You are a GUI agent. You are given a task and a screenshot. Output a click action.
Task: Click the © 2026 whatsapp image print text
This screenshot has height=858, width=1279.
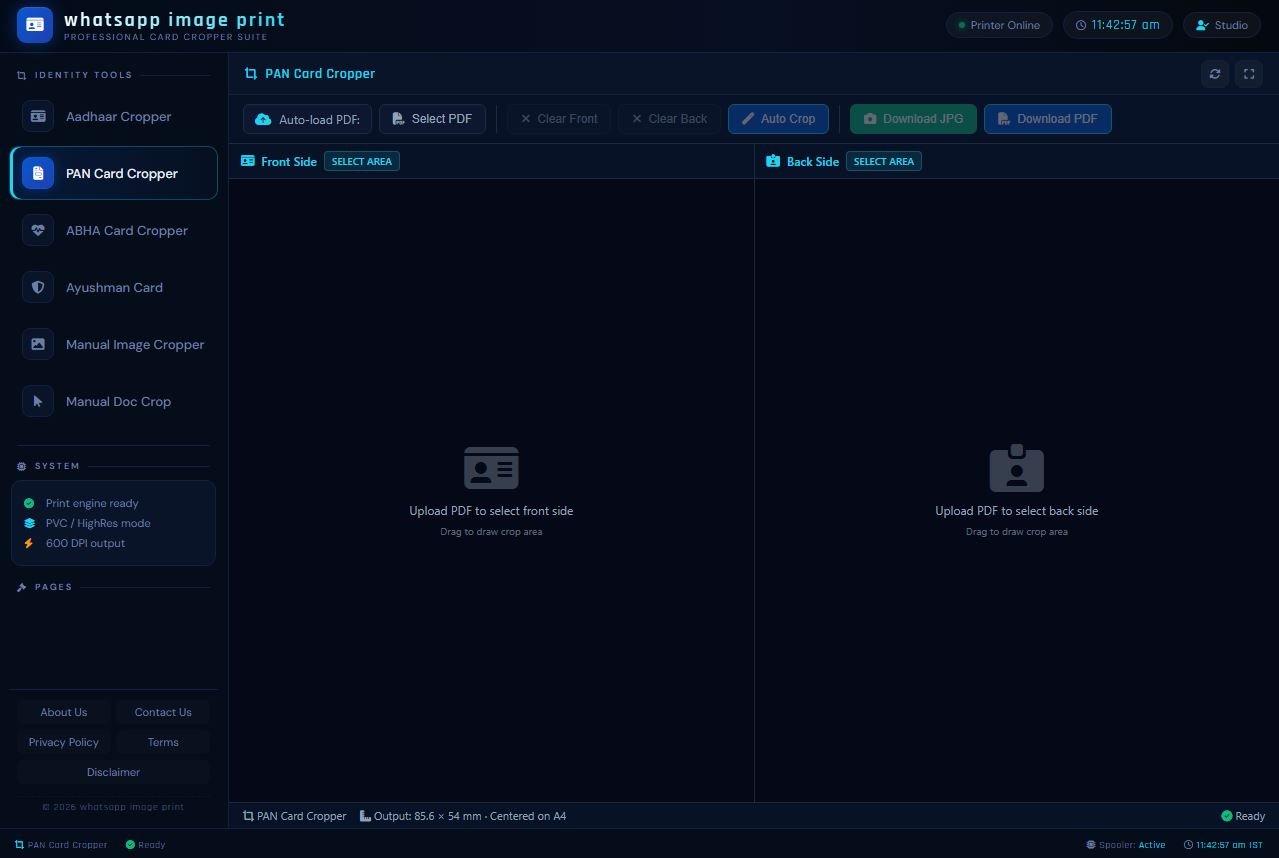click(113, 807)
